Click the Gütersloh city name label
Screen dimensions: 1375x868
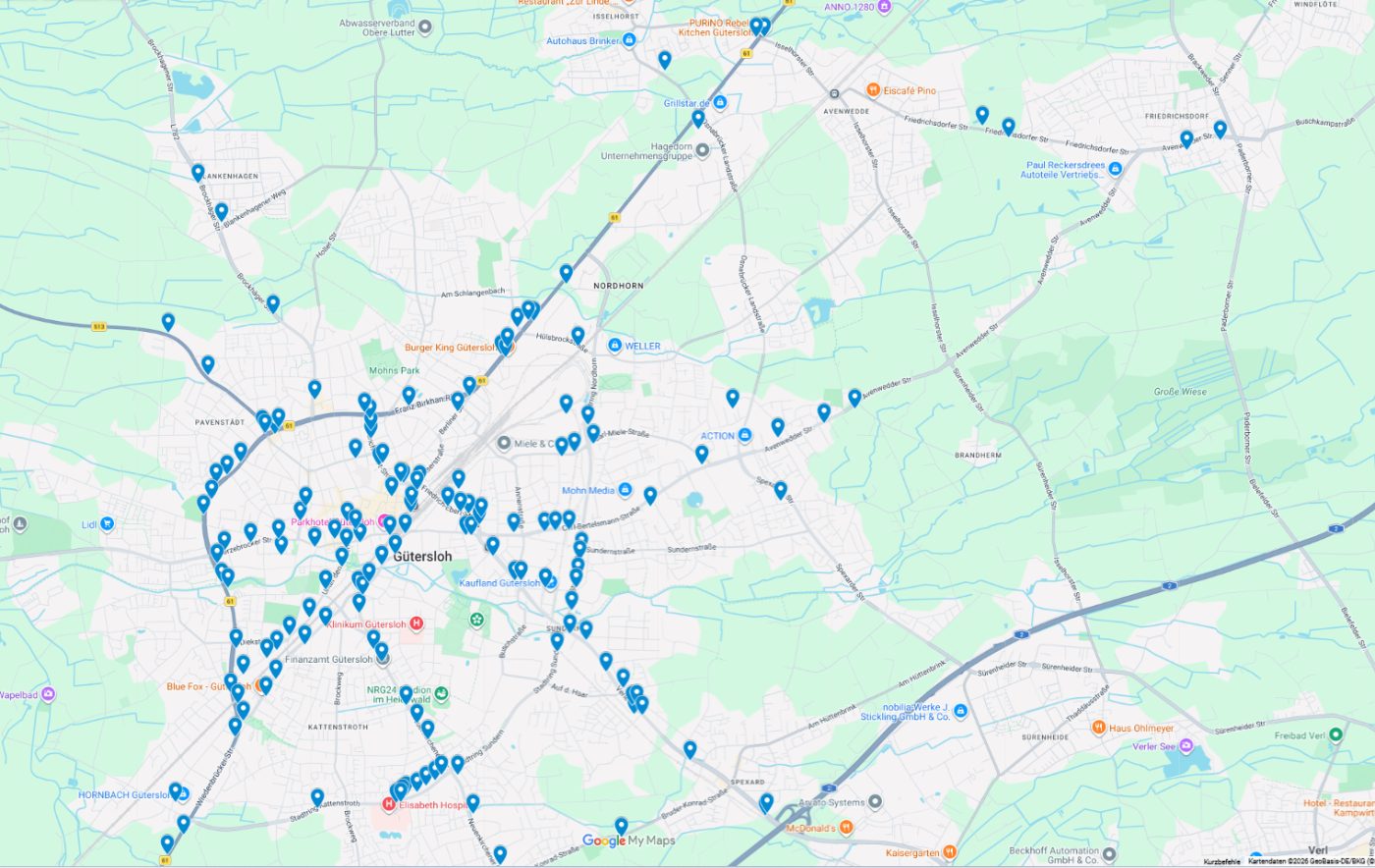[x=423, y=557]
